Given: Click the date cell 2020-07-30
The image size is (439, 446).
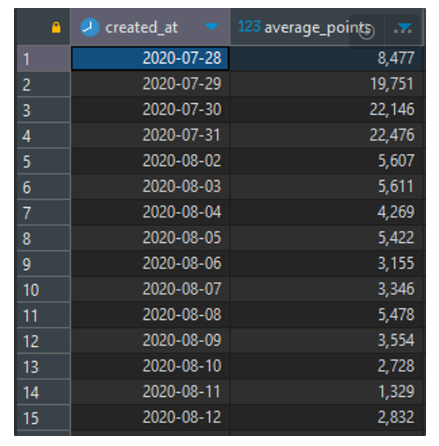Looking at the screenshot, I should [x=150, y=110].
